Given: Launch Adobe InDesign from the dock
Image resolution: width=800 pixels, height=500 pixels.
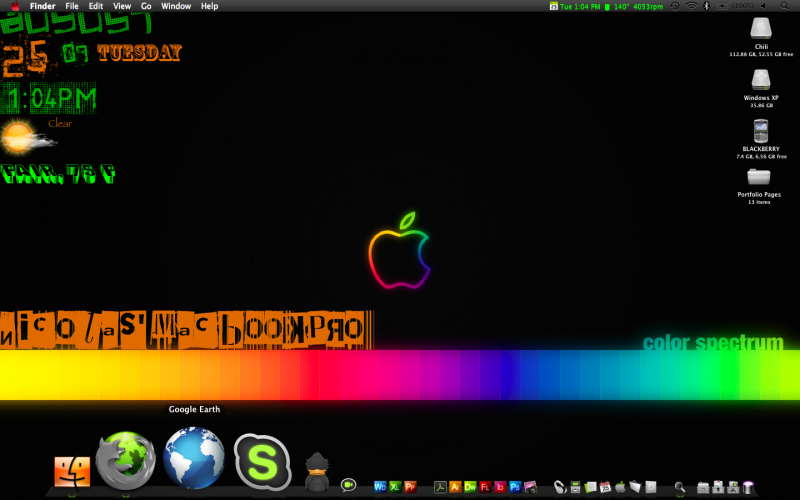Looking at the screenshot, I should pos(500,487).
